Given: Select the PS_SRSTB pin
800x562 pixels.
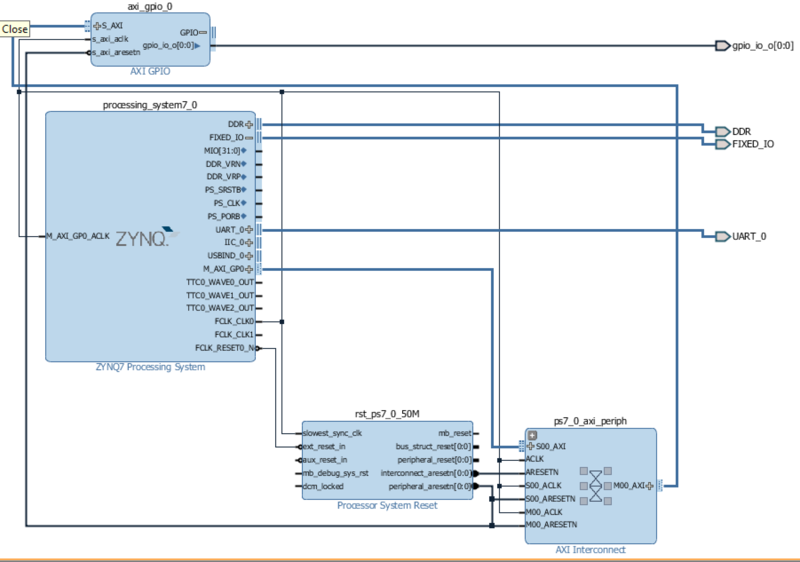Looking at the screenshot, I should pyautogui.click(x=226, y=190).
